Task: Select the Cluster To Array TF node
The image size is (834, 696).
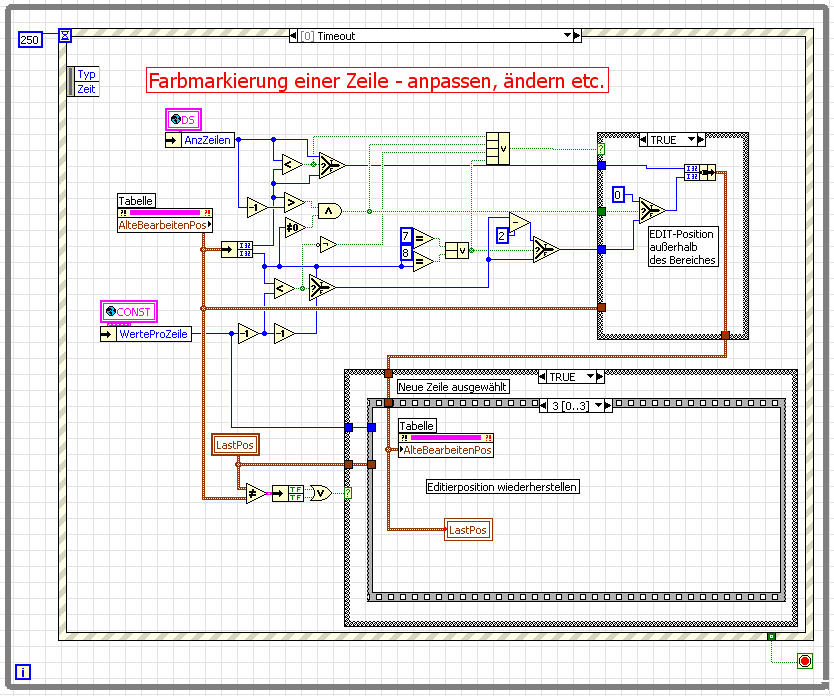Action: pyautogui.click(x=288, y=493)
